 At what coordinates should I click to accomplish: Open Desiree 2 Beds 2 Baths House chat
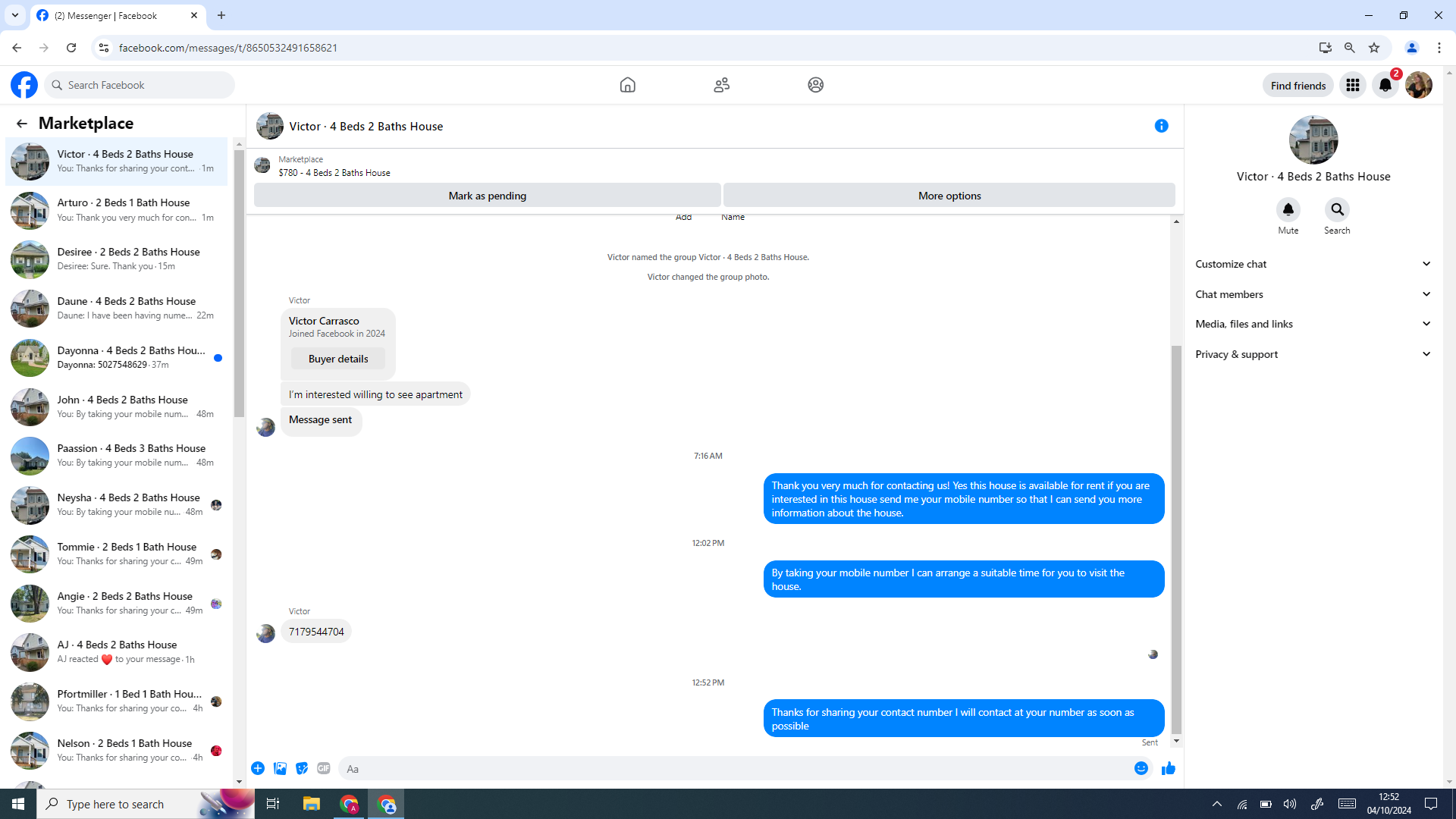[116, 259]
